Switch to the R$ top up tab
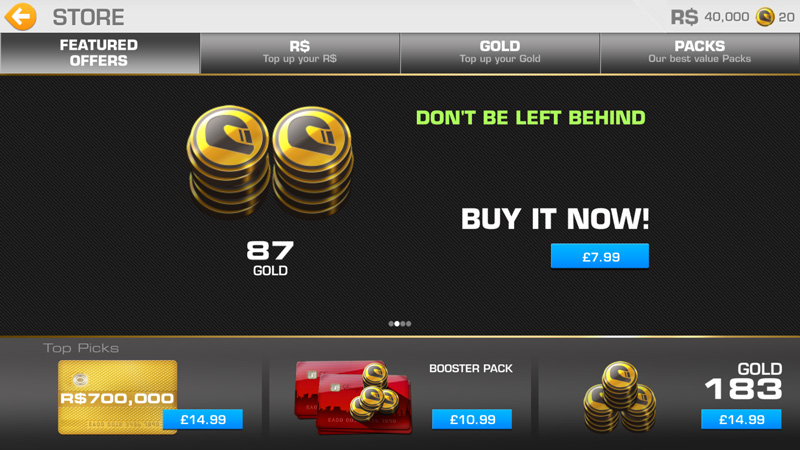Screen dimensions: 800x450 tap(300, 53)
